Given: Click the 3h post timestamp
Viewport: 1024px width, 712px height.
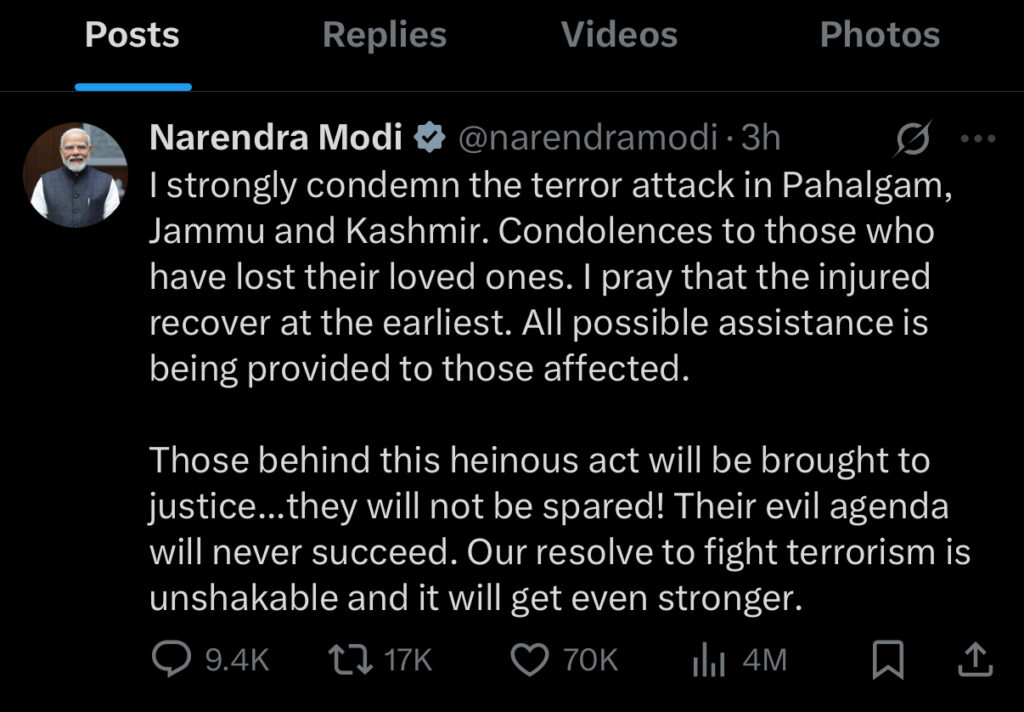Looking at the screenshot, I should [x=761, y=138].
